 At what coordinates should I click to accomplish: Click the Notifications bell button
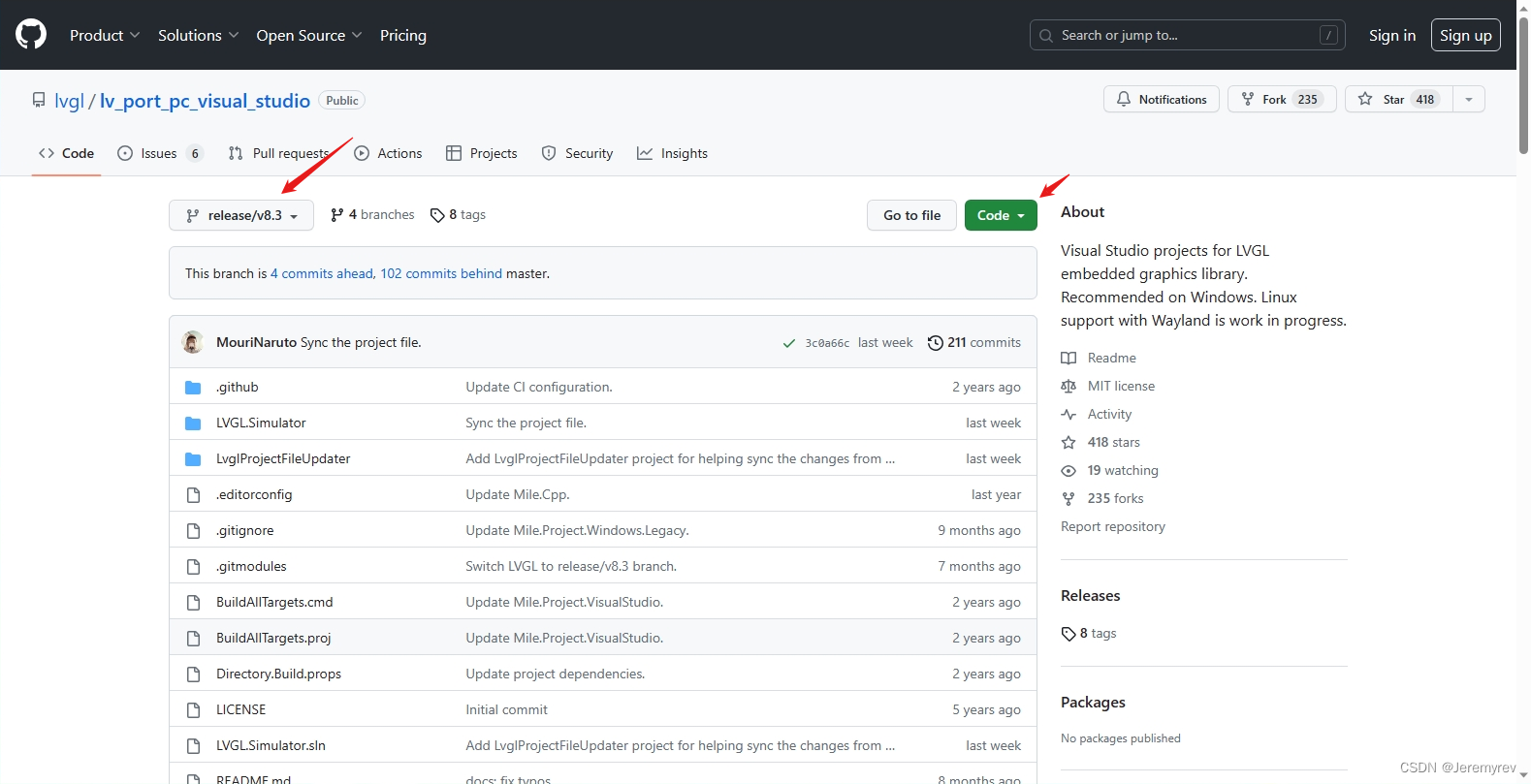(1162, 99)
